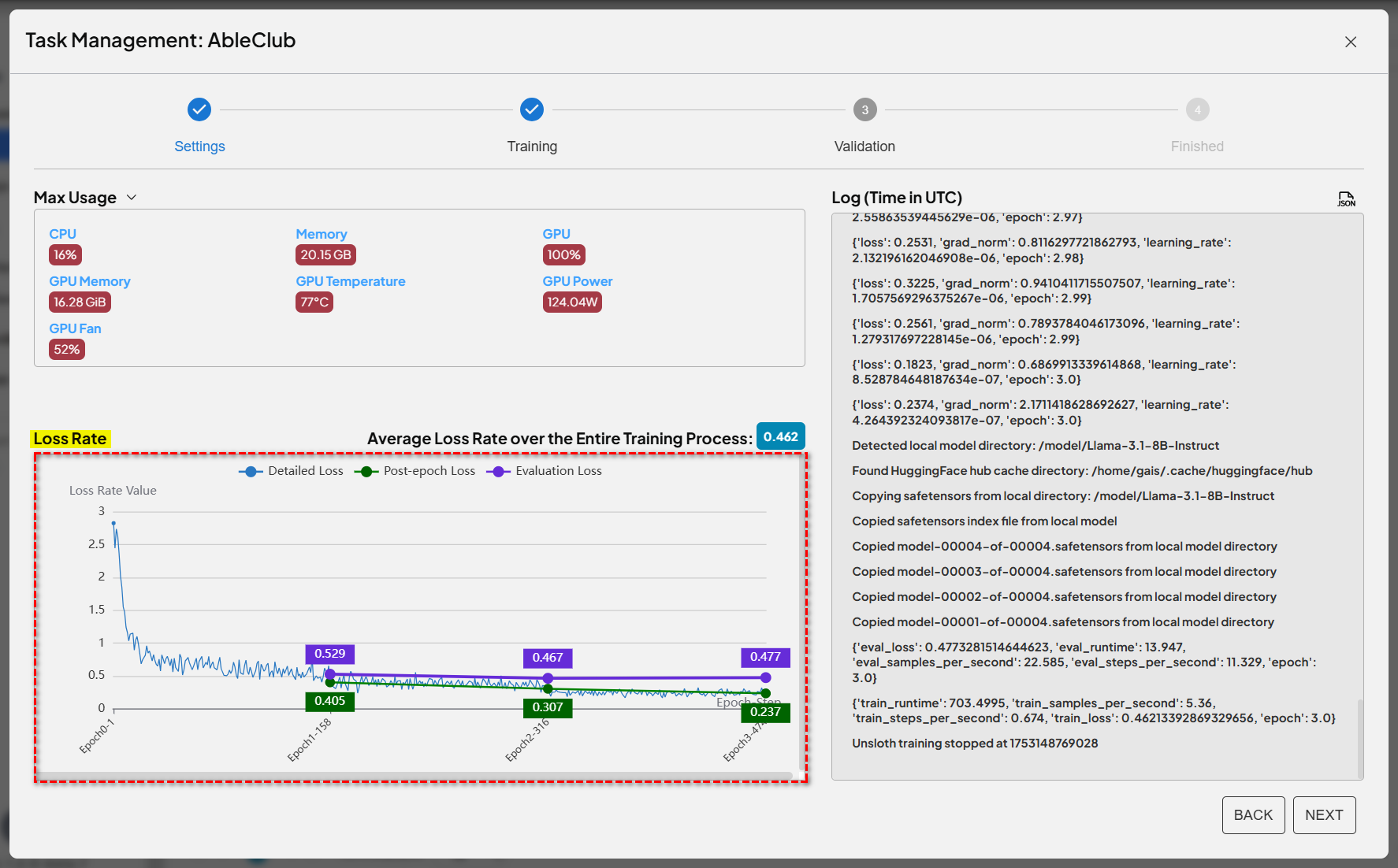Viewport: 1398px width, 868px height.
Task: Toggle Post-epoch Loss series in legend
Action: [x=415, y=471]
